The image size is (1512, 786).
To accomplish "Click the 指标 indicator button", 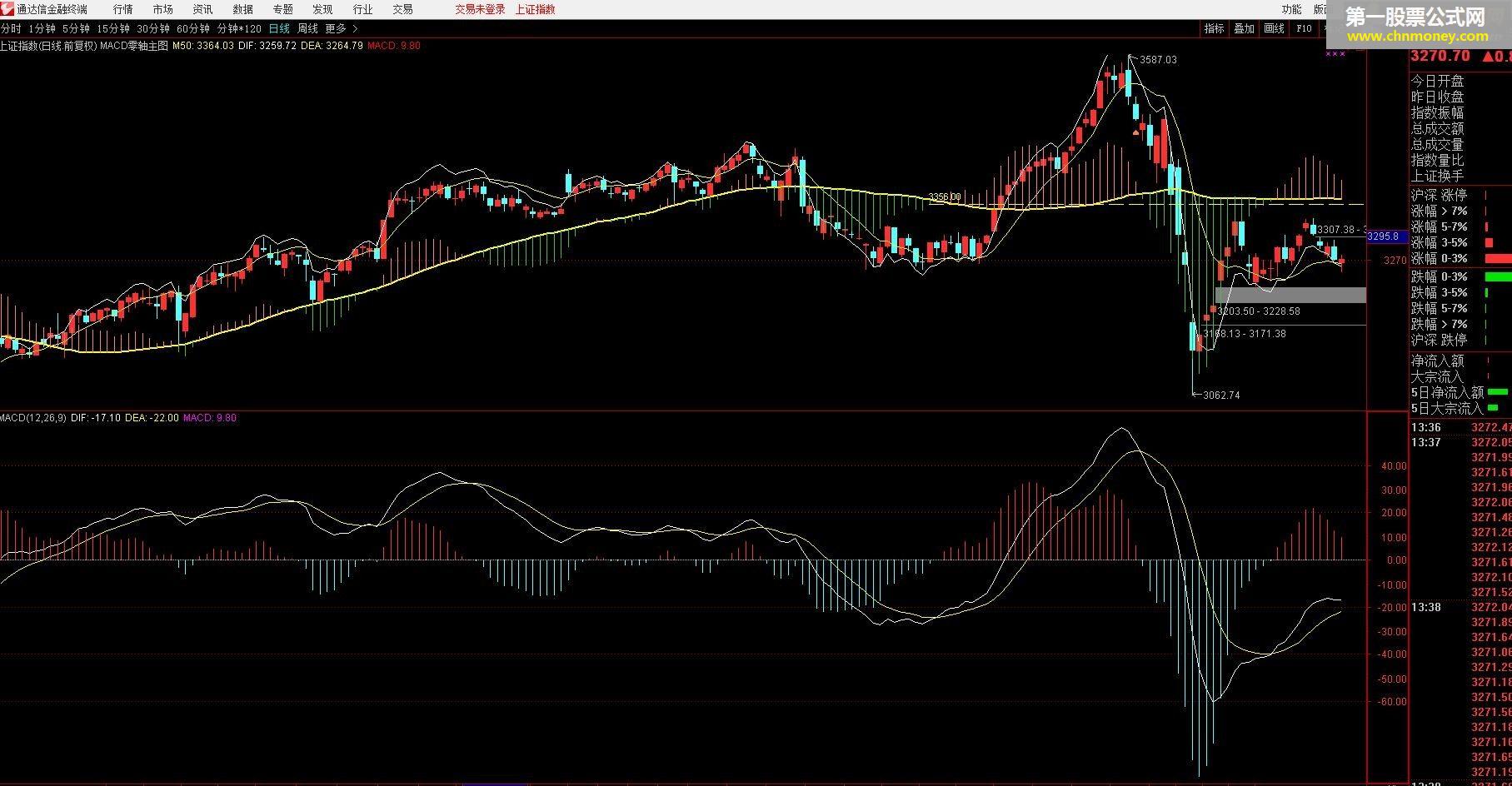I will 1214,28.
